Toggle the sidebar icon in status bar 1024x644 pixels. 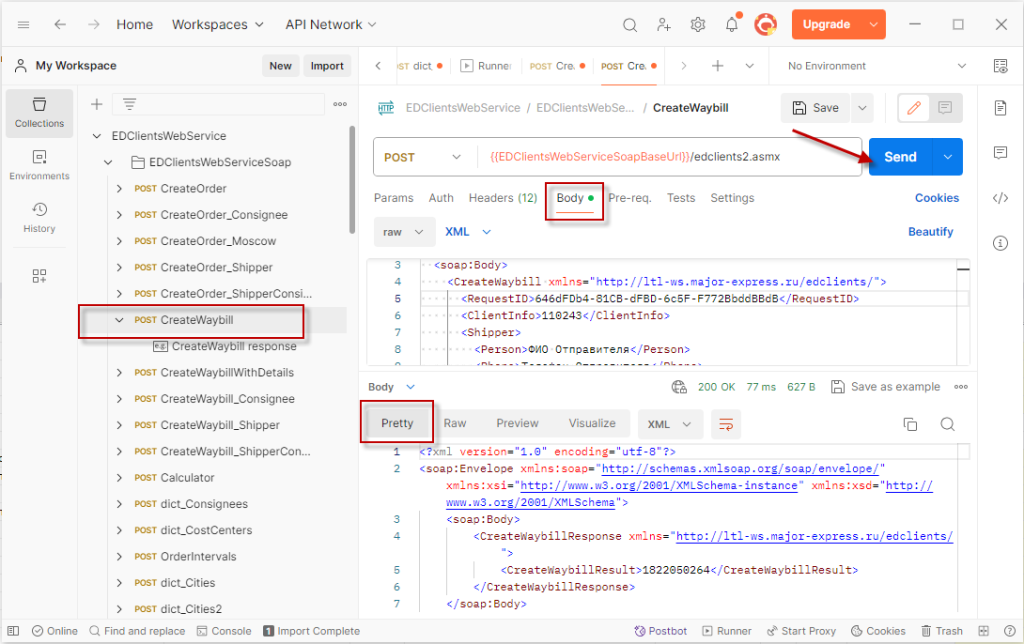click(x=13, y=631)
